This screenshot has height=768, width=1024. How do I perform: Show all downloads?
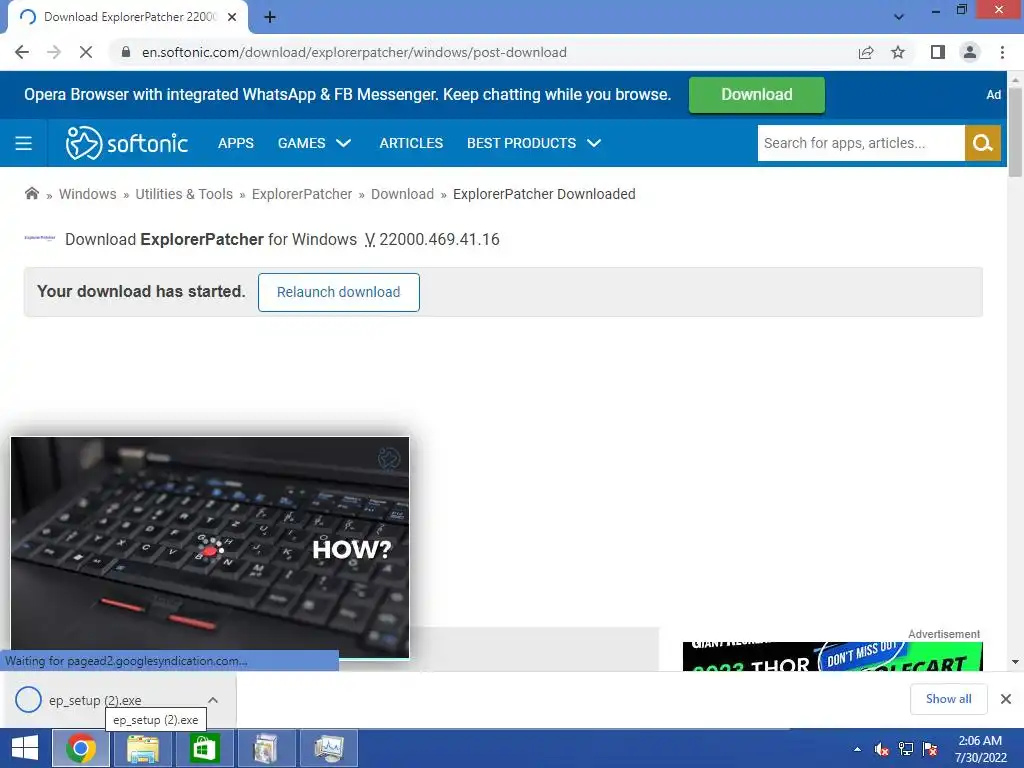948,699
